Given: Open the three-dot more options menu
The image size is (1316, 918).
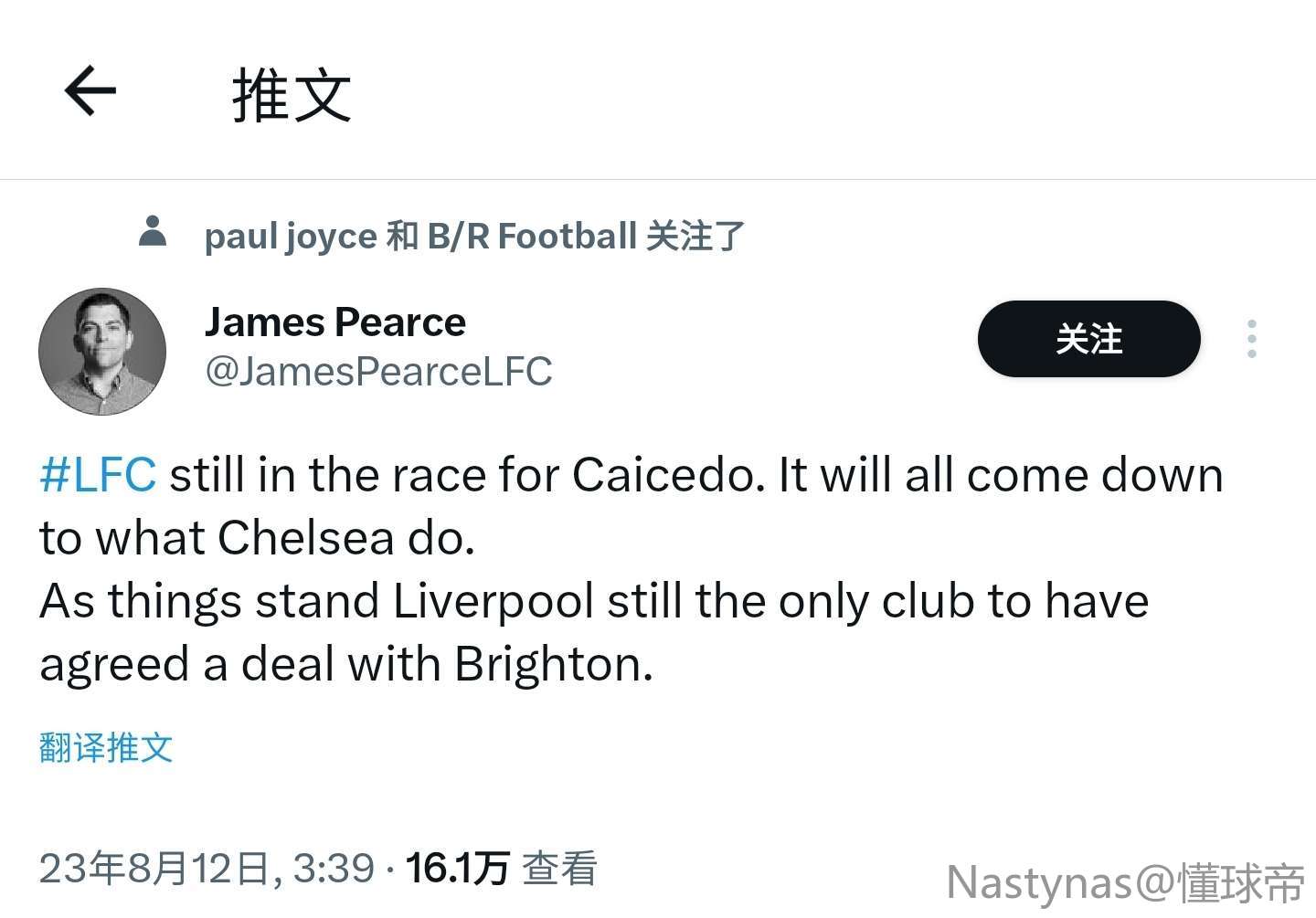Looking at the screenshot, I should 1251,339.
